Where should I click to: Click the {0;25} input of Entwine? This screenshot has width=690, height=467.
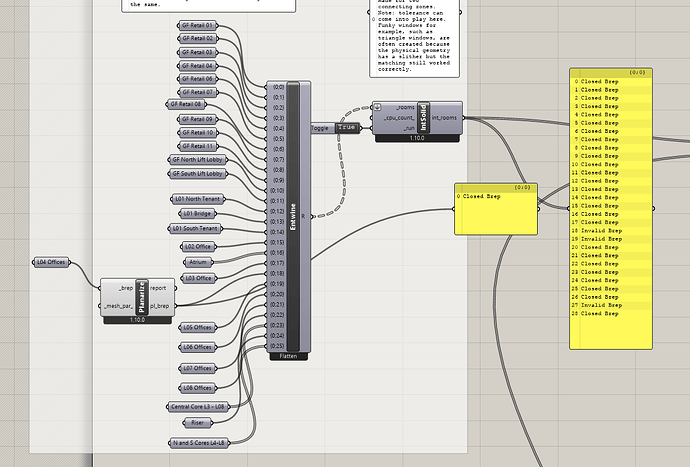tap(278, 346)
